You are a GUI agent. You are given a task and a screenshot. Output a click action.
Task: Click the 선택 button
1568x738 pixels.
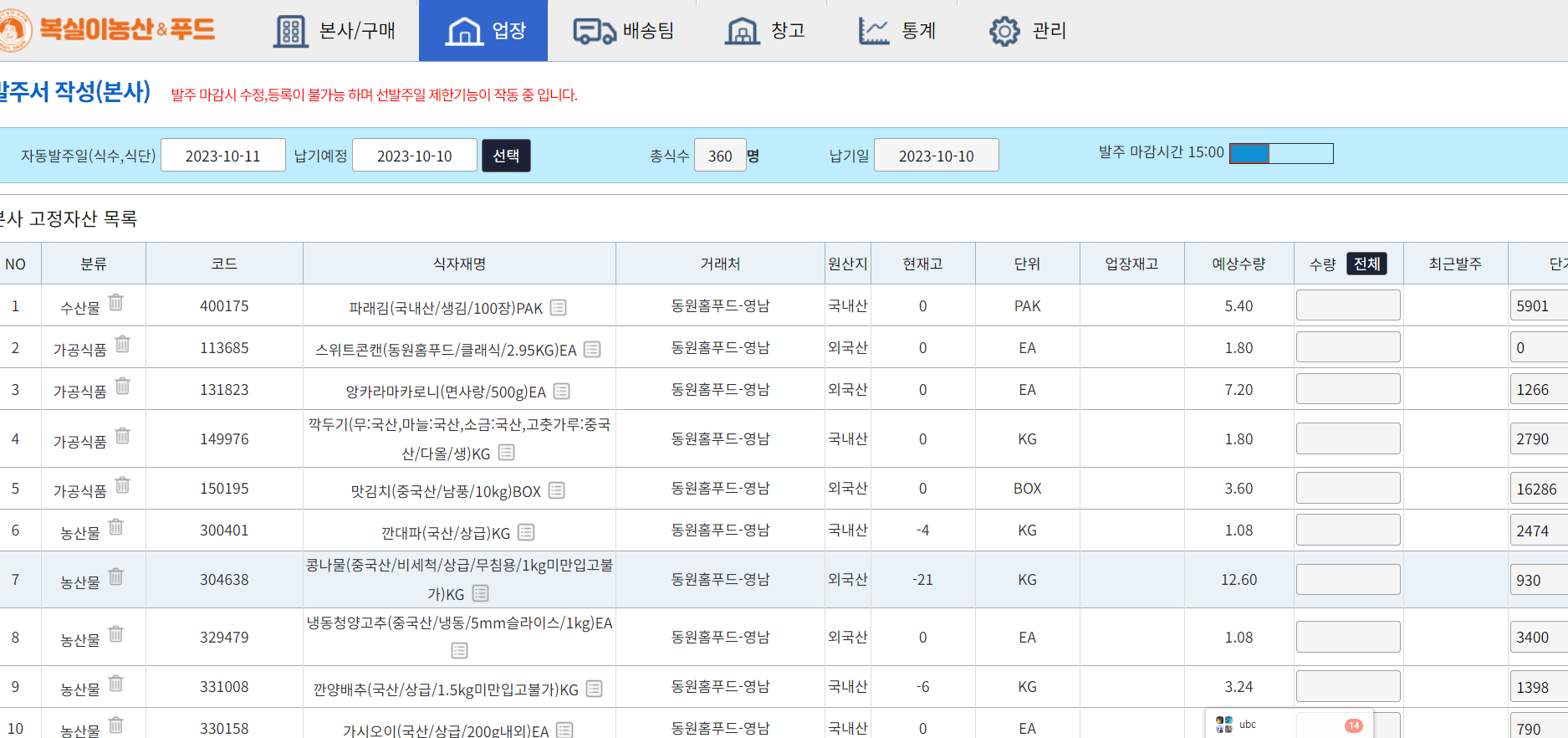pyautogui.click(x=506, y=156)
